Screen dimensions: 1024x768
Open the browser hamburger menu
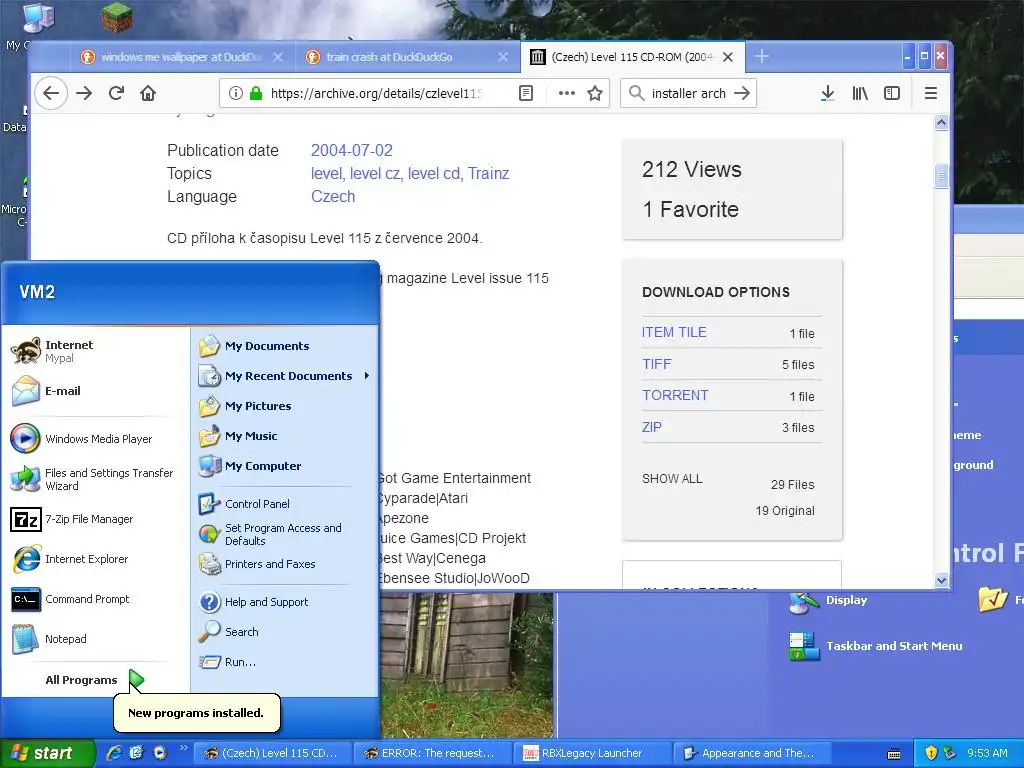[x=931, y=93]
